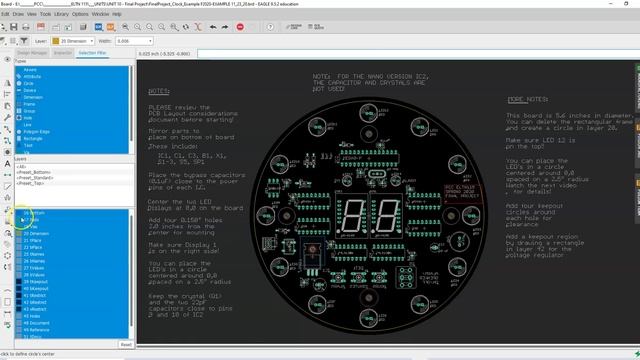Open the View menu
This screenshot has height=360, width=640.
point(32,14)
